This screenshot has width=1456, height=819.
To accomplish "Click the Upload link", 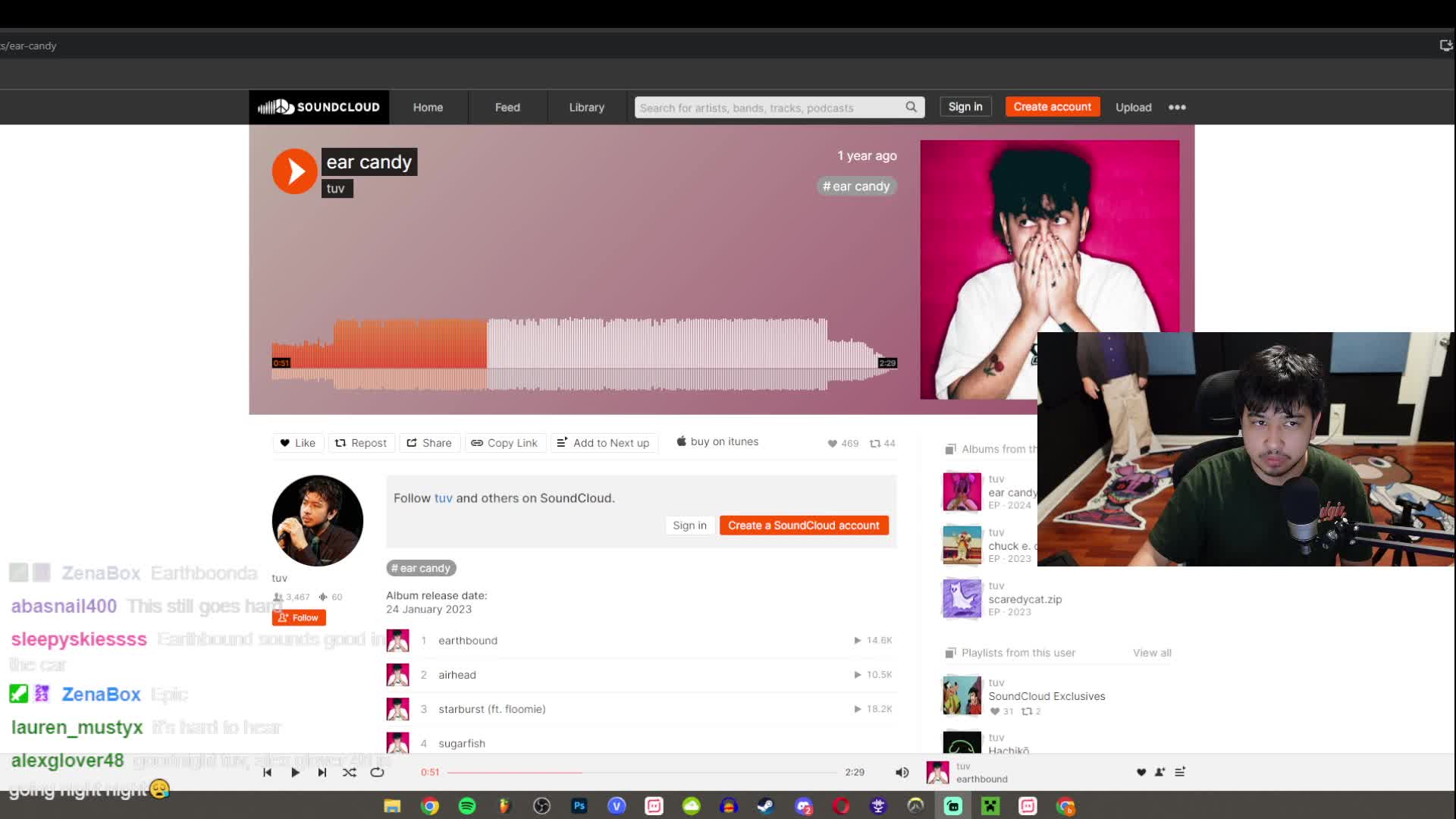I will pos(1133,107).
